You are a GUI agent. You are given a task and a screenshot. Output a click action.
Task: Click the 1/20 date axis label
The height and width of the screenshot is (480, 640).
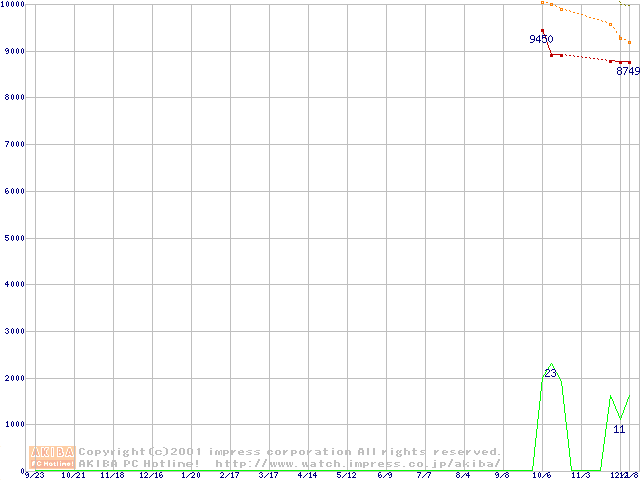point(190,476)
